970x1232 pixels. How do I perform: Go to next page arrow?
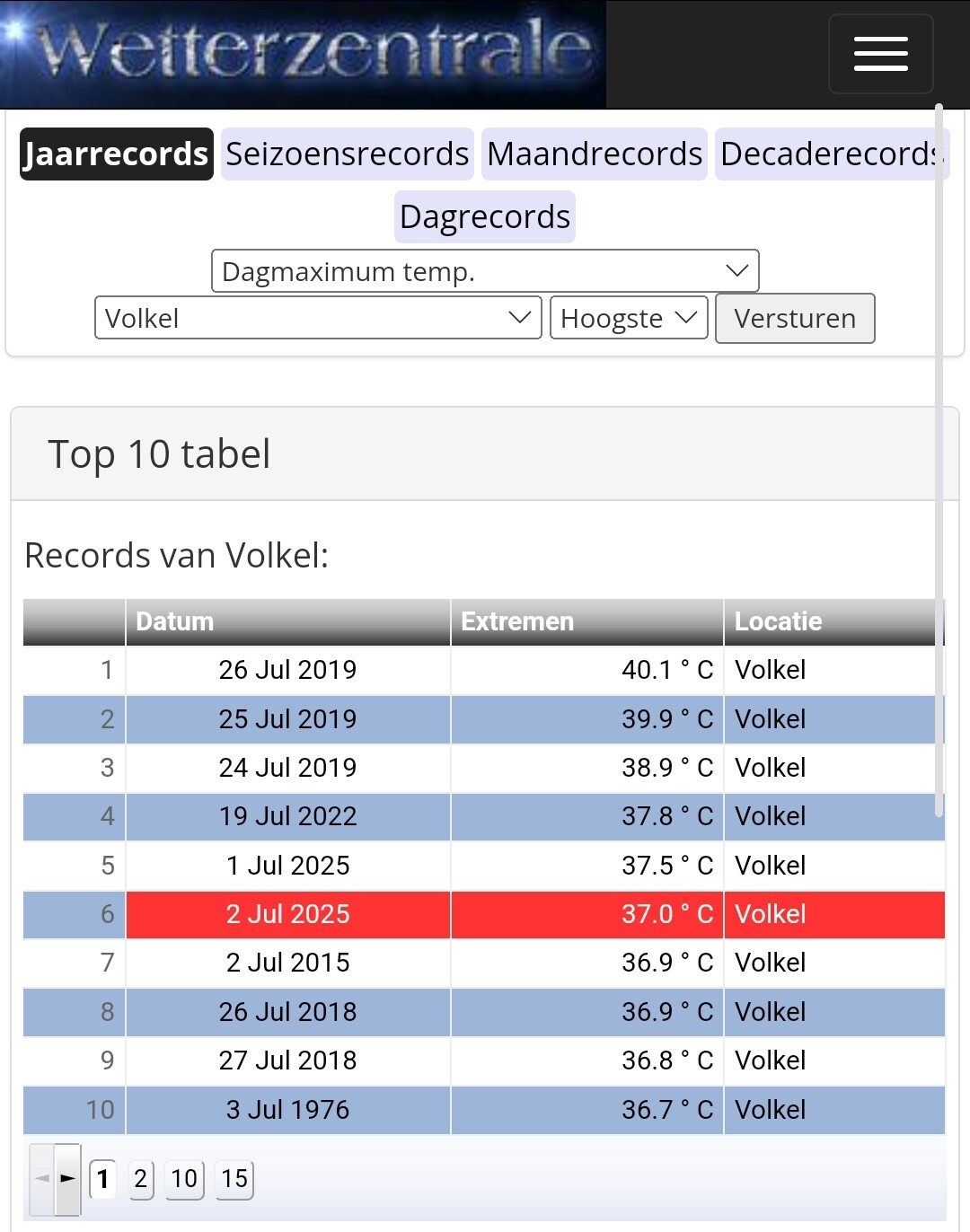click(67, 1178)
